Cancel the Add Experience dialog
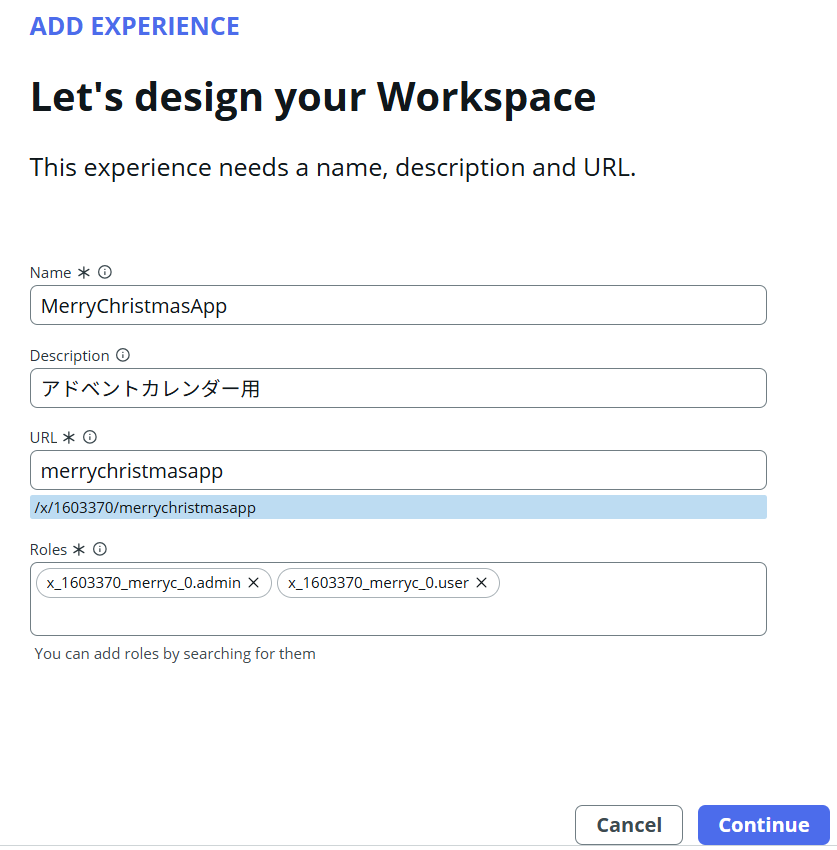 point(629,825)
